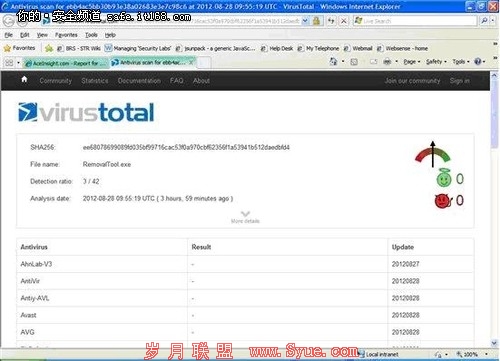Click Join our community link

(x=412, y=81)
